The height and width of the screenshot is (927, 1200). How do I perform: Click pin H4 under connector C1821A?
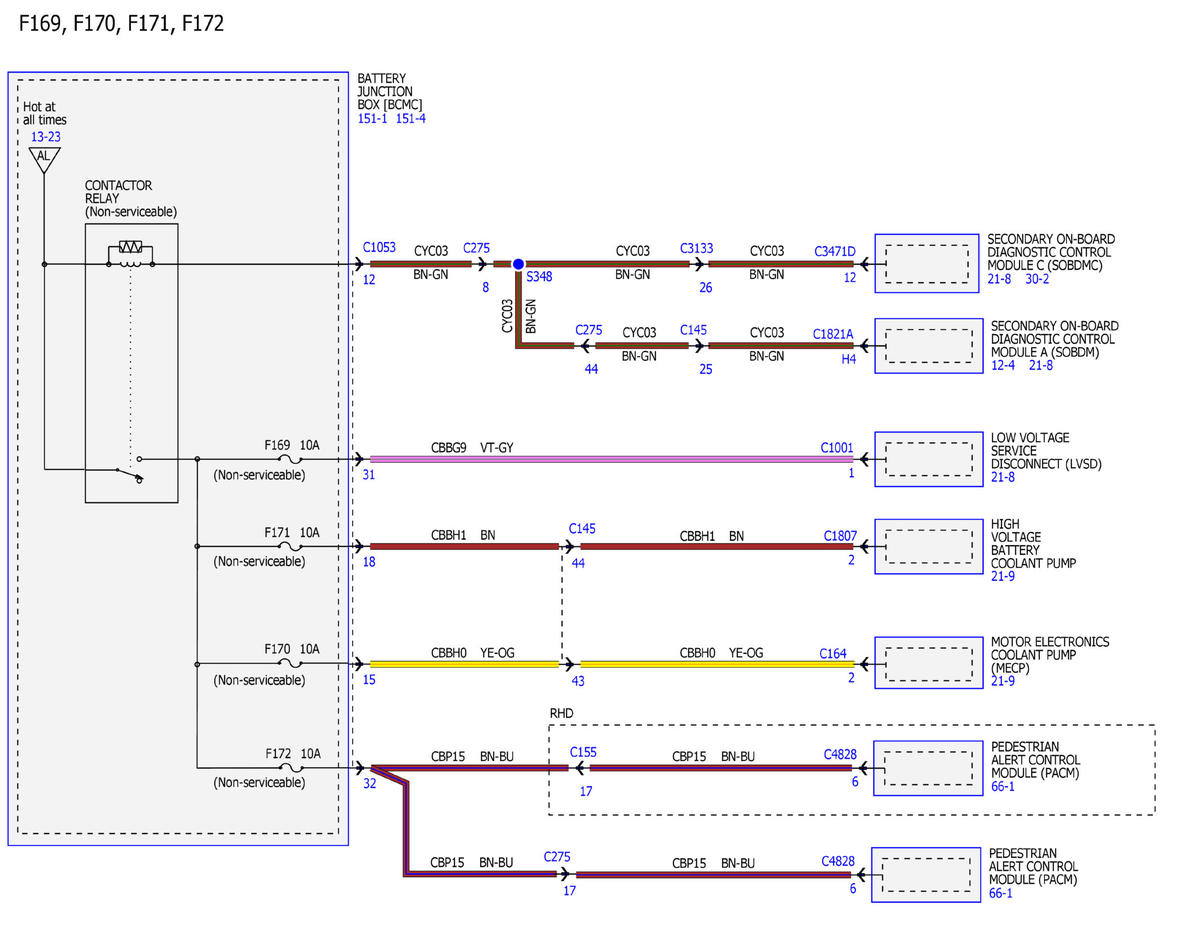[x=848, y=359]
